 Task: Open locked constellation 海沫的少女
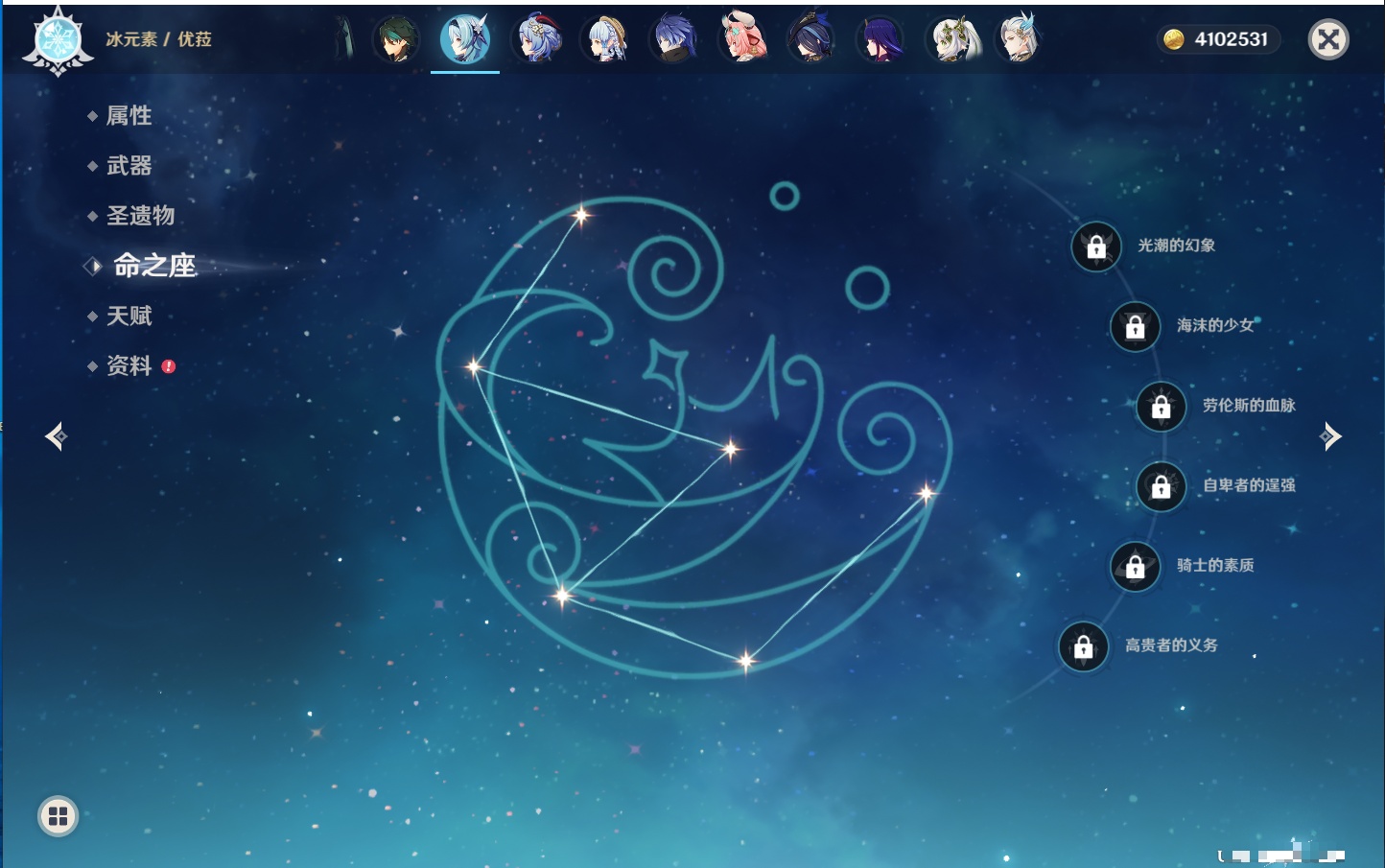click(x=1136, y=326)
